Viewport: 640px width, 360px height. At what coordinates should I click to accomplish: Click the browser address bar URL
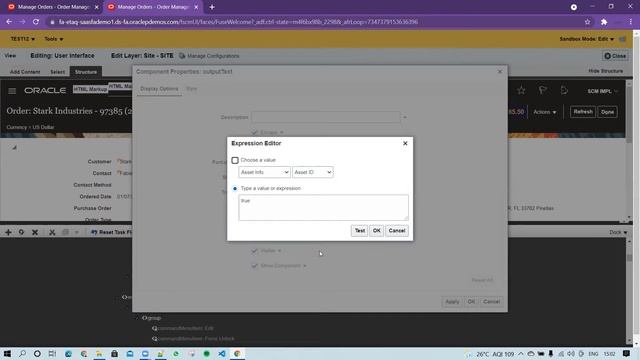(x=238, y=22)
